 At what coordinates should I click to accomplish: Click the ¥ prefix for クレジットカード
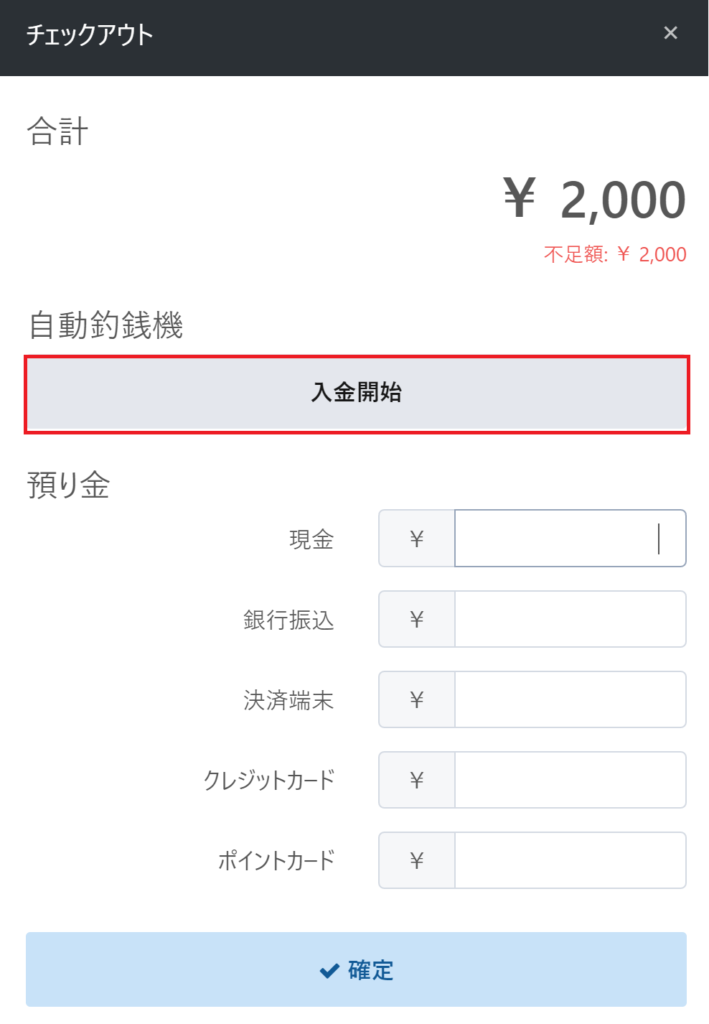417,779
